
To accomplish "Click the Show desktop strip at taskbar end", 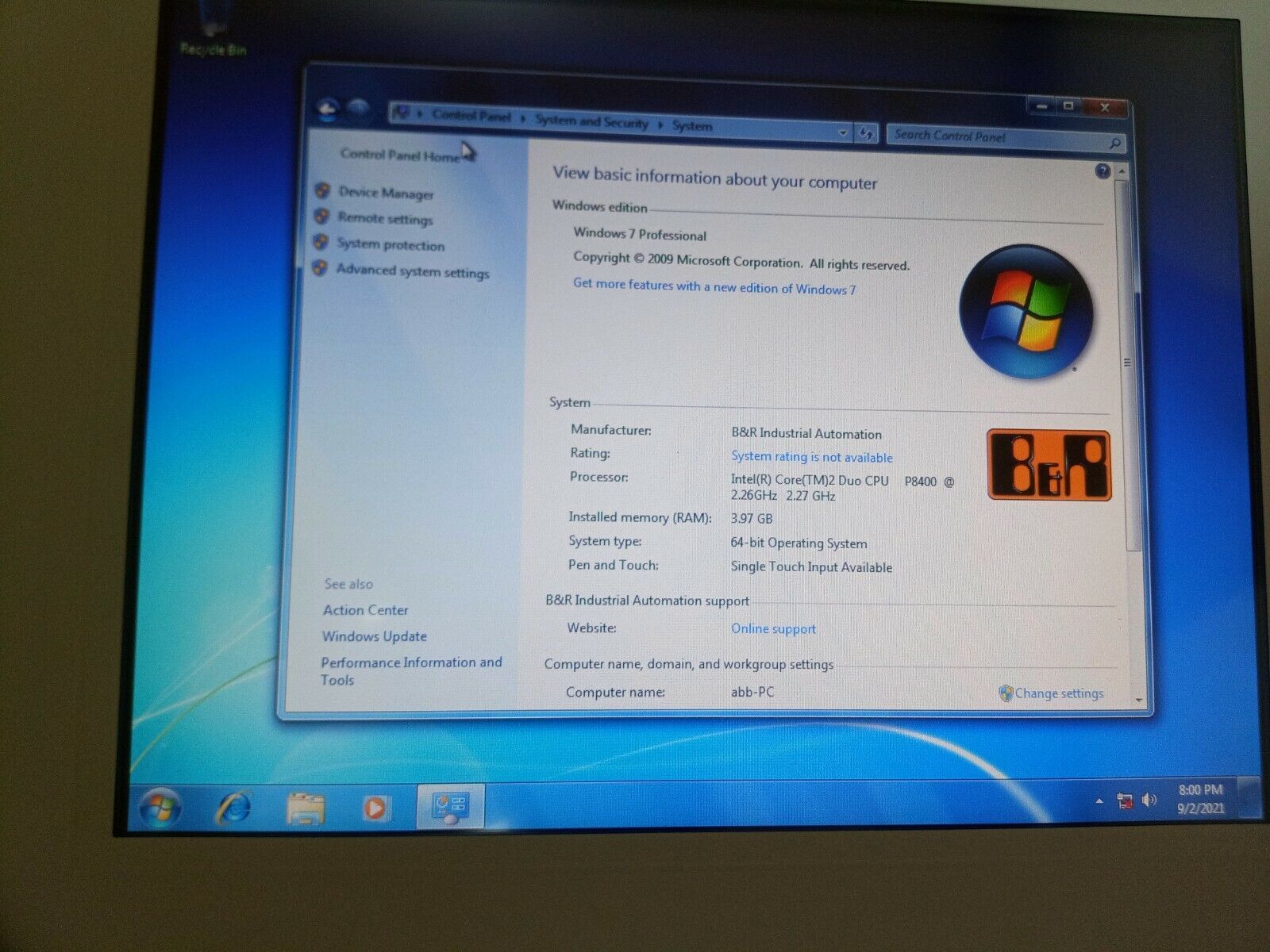I will 1250,797.
